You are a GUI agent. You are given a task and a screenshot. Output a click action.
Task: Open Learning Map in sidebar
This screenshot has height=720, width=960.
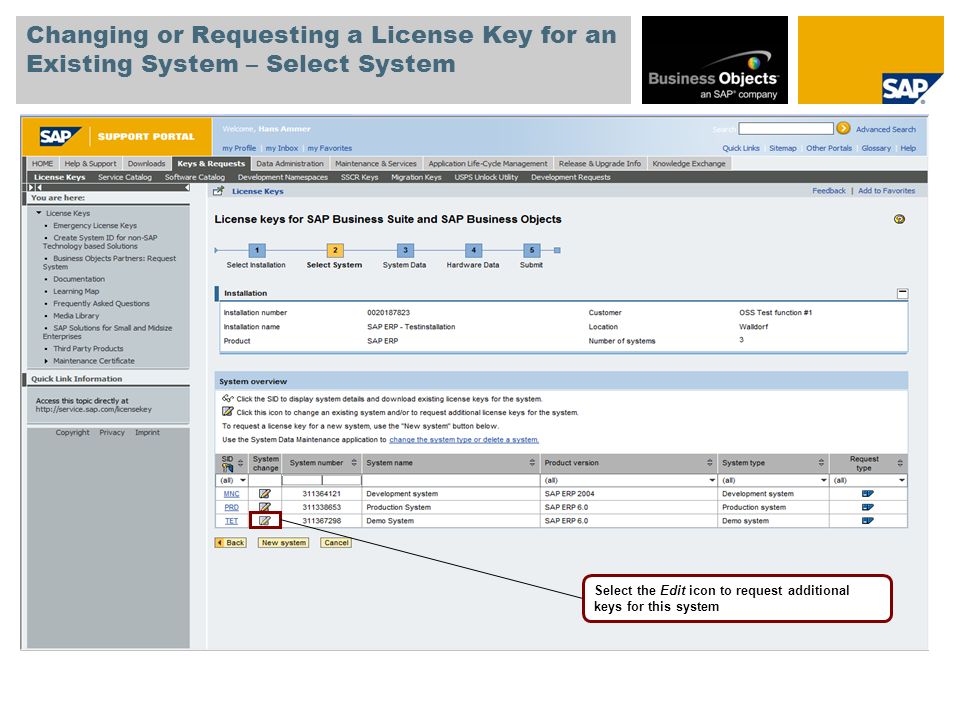tap(76, 291)
